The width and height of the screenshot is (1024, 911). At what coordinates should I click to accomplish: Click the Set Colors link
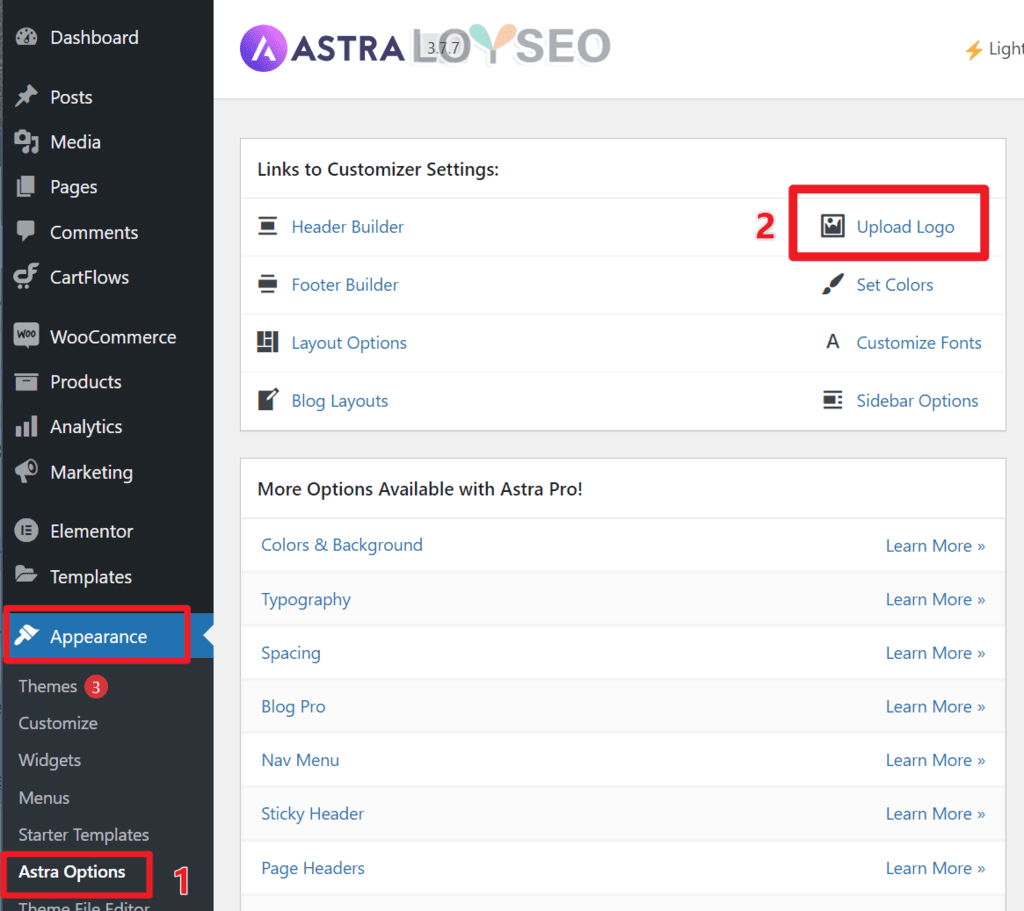click(x=895, y=285)
